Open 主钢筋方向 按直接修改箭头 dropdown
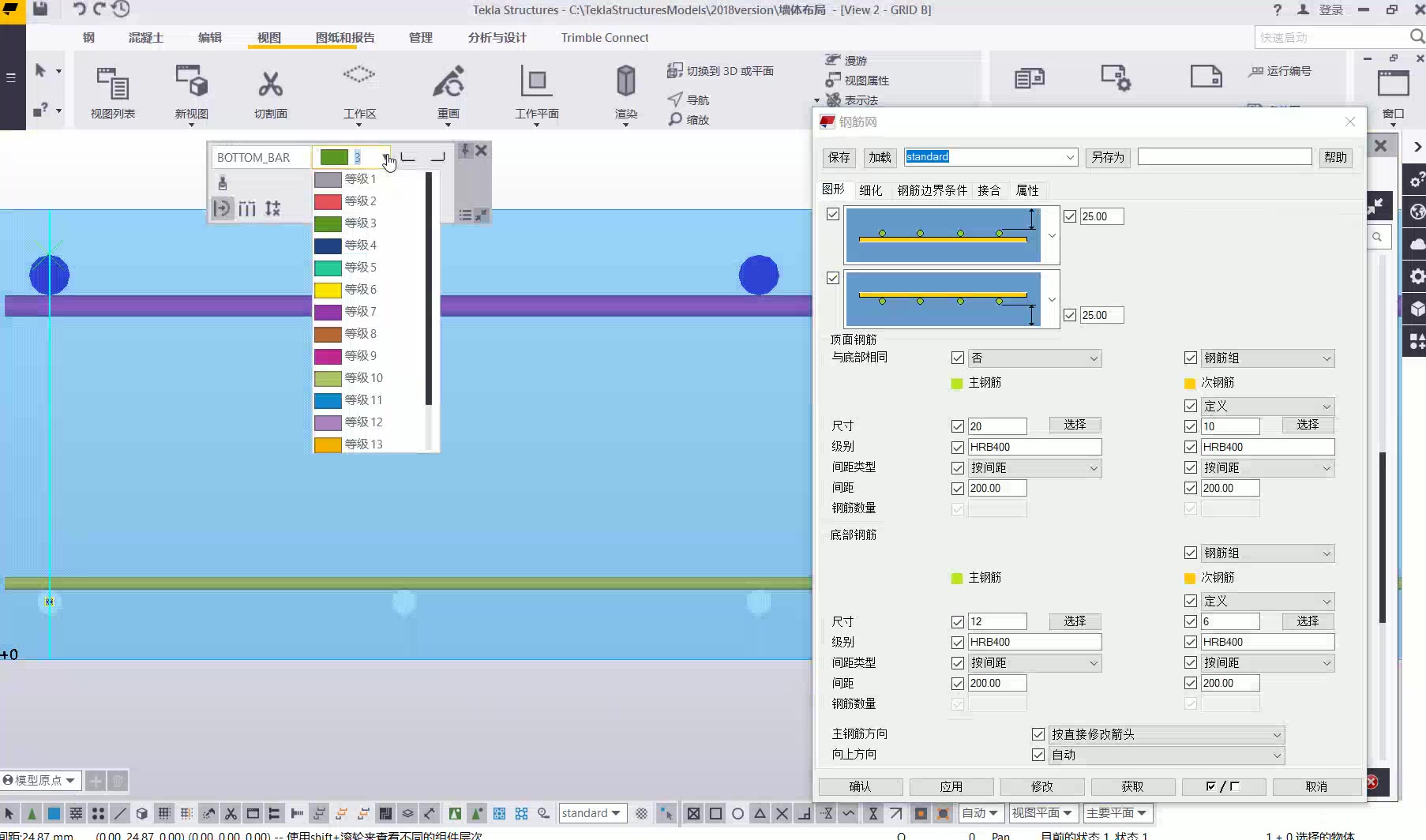Screen dimensions: 1426x840 (1166, 735)
